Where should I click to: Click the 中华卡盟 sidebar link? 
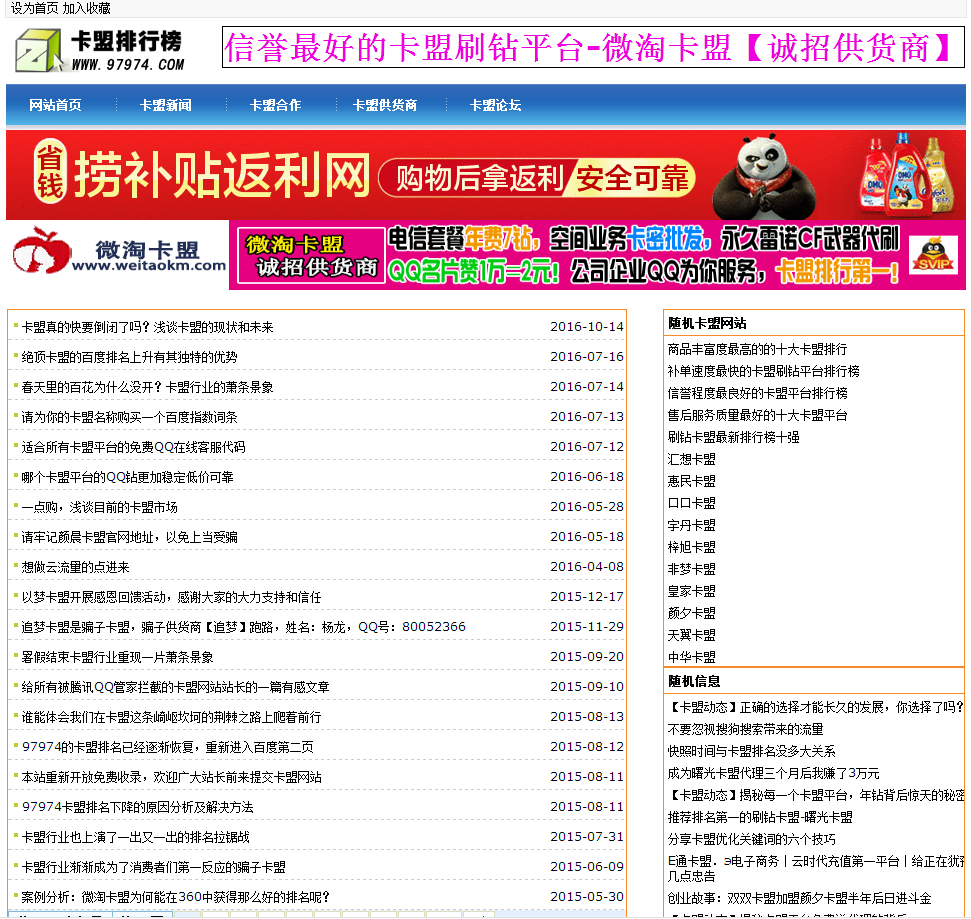click(x=694, y=656)
